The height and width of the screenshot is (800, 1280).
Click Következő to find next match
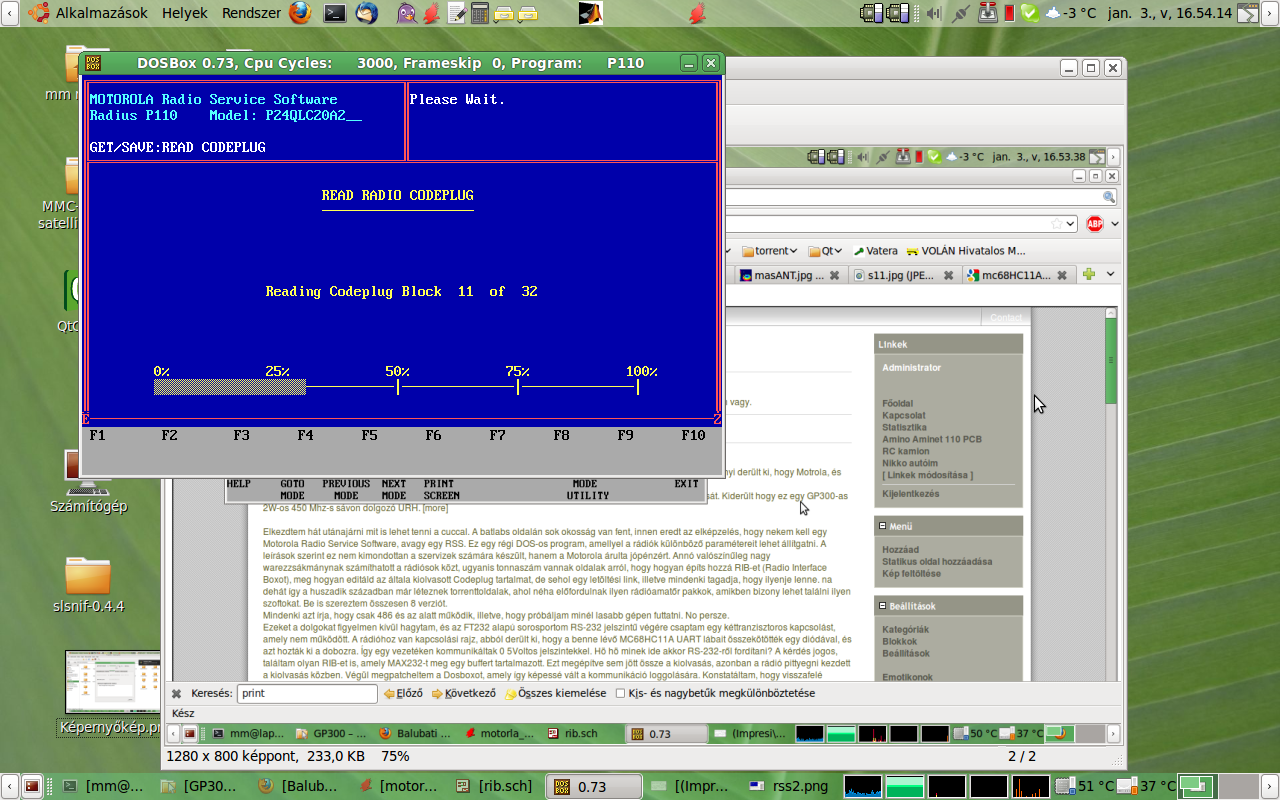464,693
